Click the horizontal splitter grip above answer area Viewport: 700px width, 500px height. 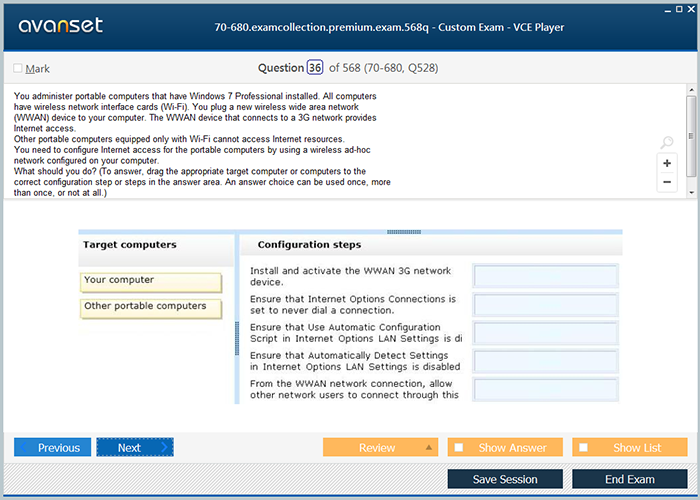(404, 232)
